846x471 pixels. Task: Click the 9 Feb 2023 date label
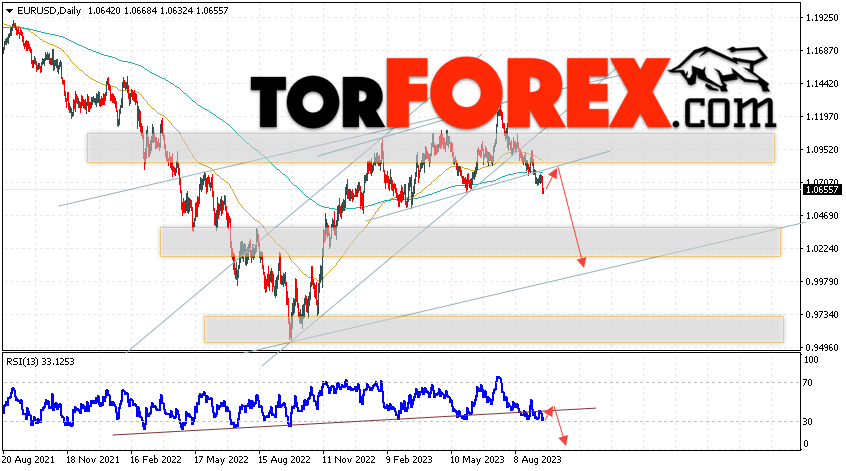click(409, 460)
